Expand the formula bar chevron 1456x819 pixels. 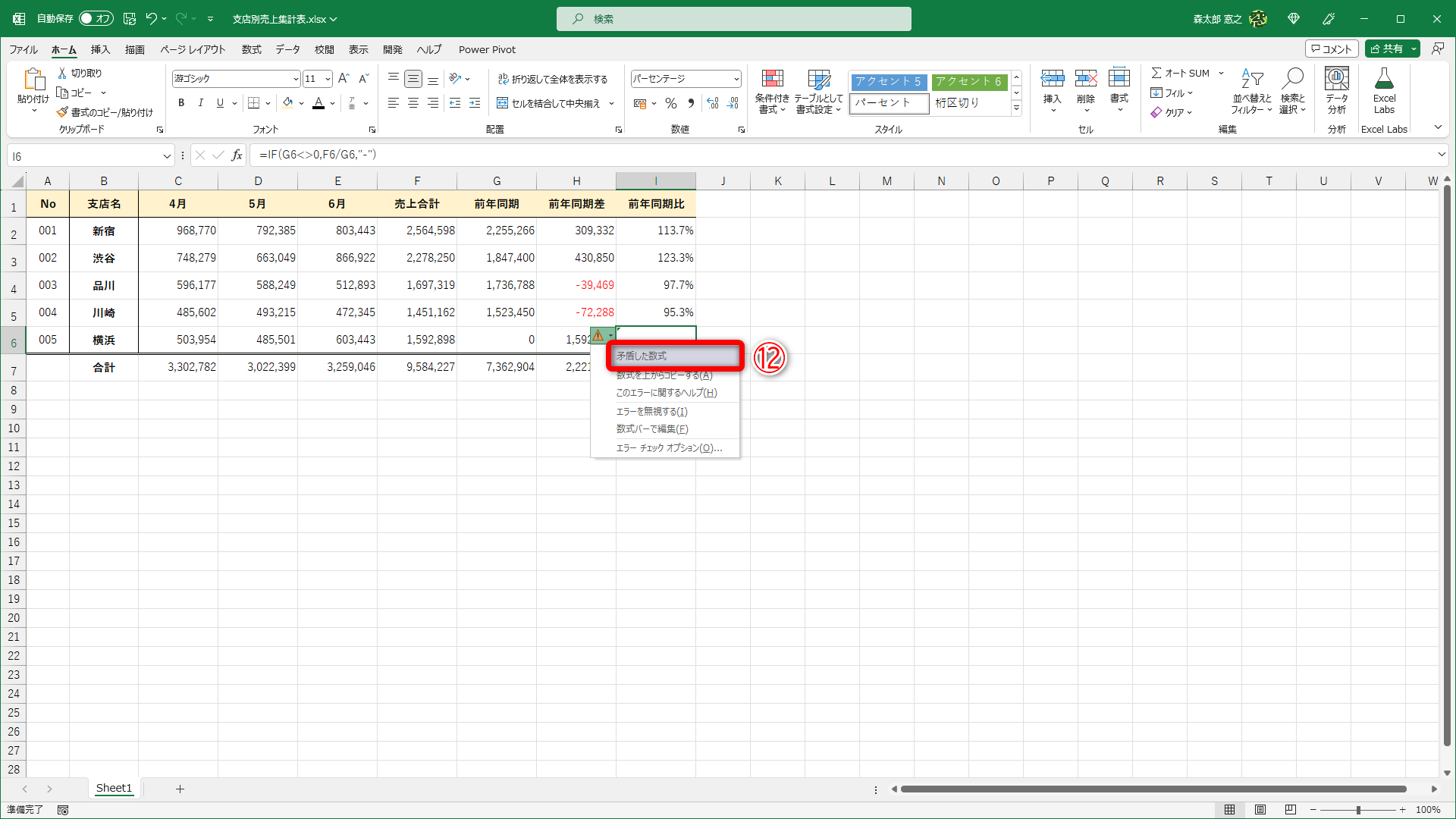point(1442,155)
